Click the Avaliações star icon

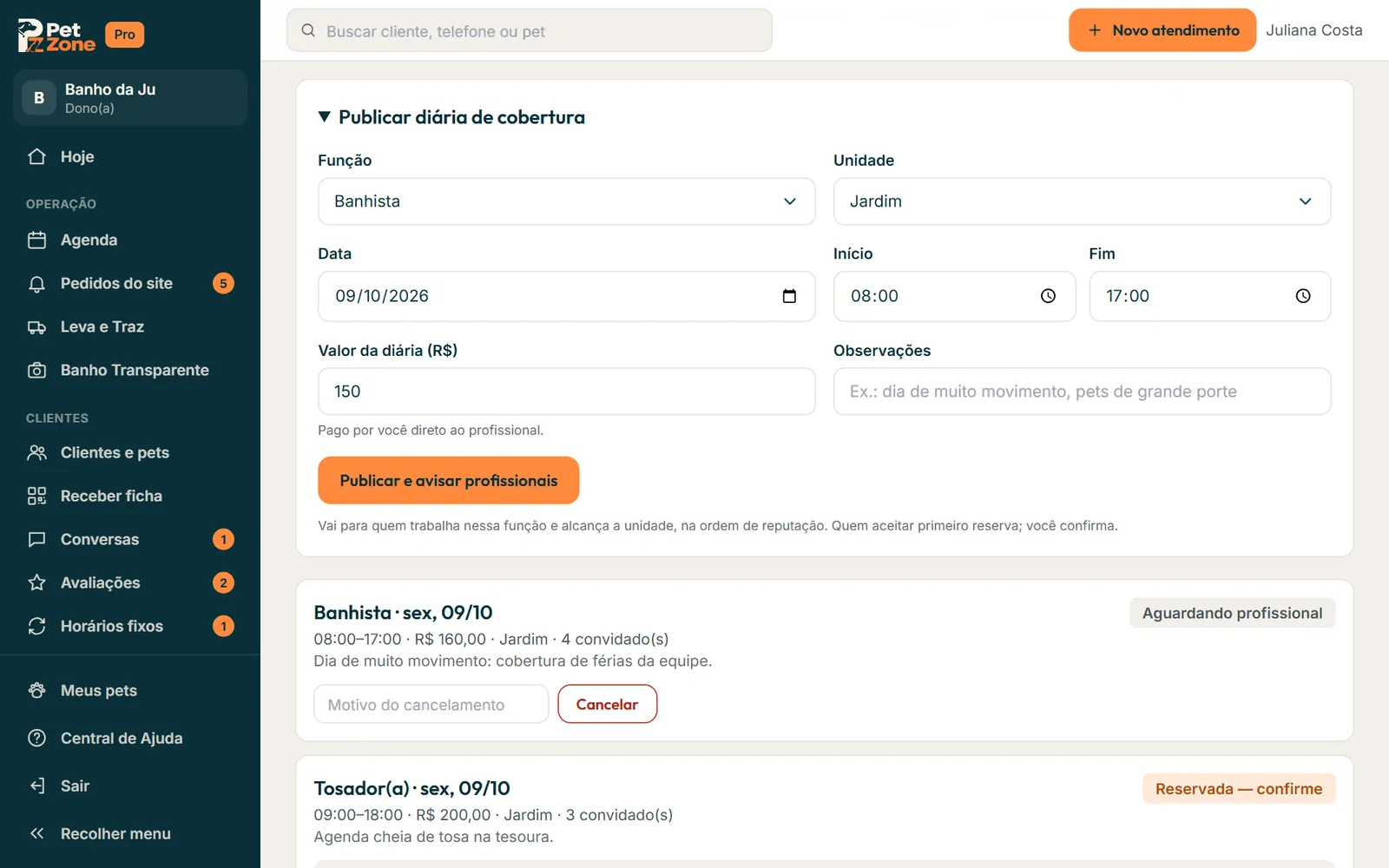point(36,582)
